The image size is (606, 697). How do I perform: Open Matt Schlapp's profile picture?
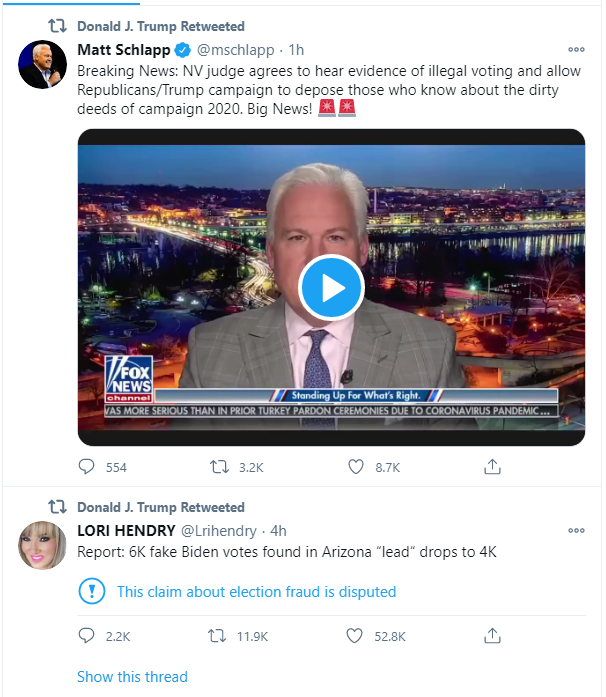point(42,64)
